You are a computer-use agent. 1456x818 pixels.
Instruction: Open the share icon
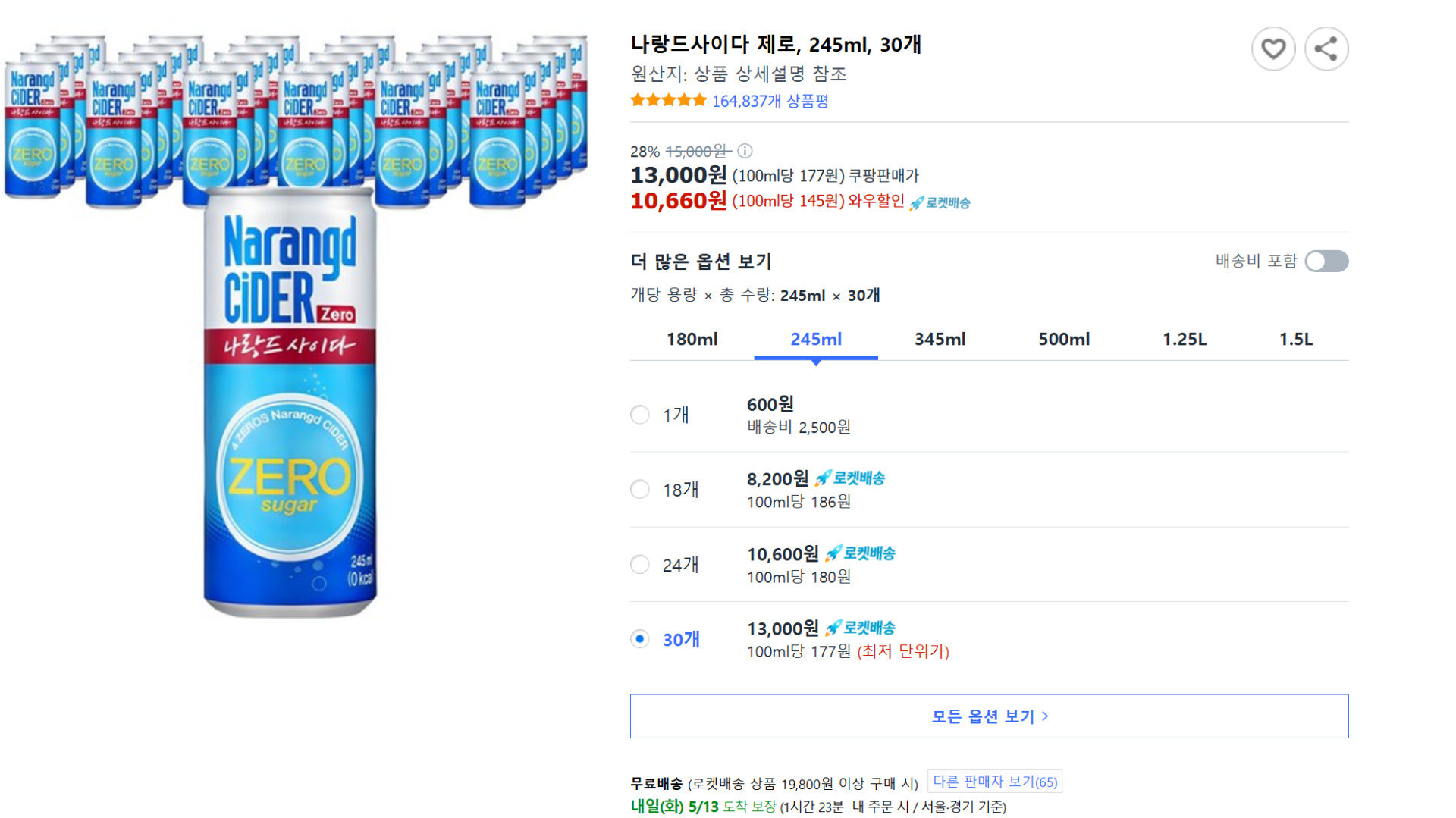click(x=1327, y=48)
